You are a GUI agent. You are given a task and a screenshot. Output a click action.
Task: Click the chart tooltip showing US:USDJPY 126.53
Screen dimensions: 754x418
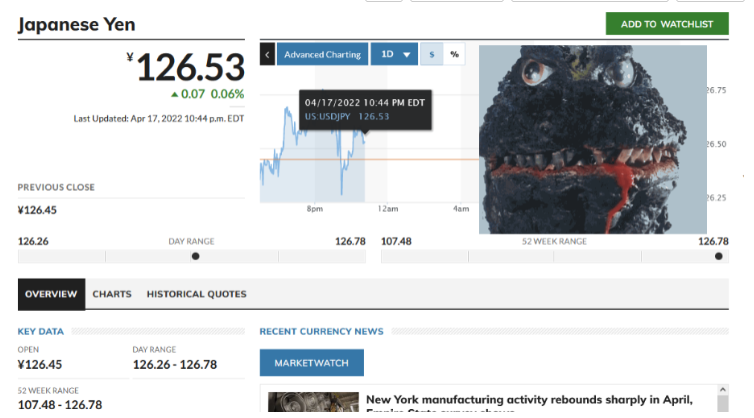[x=365, y=110]
